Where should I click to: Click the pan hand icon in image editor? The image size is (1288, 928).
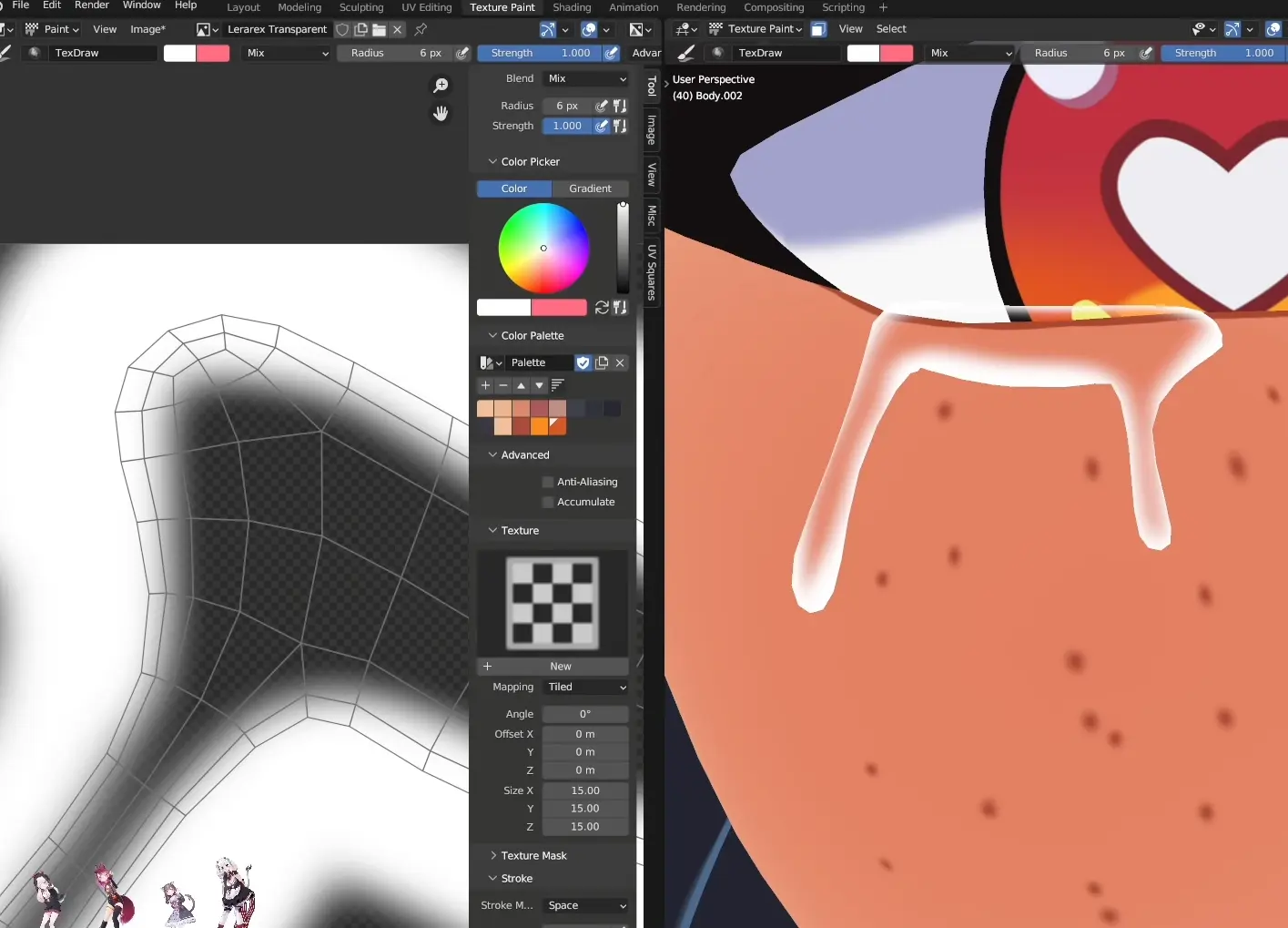441,114
